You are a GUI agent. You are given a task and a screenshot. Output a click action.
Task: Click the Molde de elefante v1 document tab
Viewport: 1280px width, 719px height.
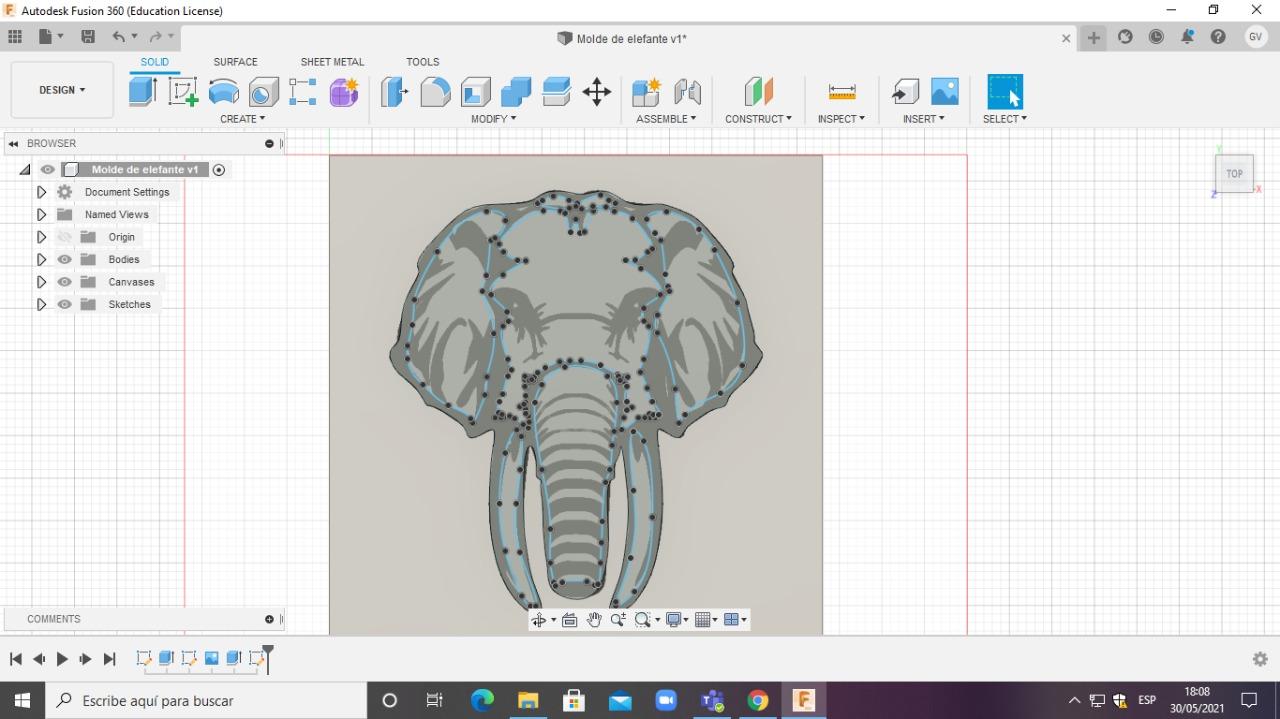(622, 38)
